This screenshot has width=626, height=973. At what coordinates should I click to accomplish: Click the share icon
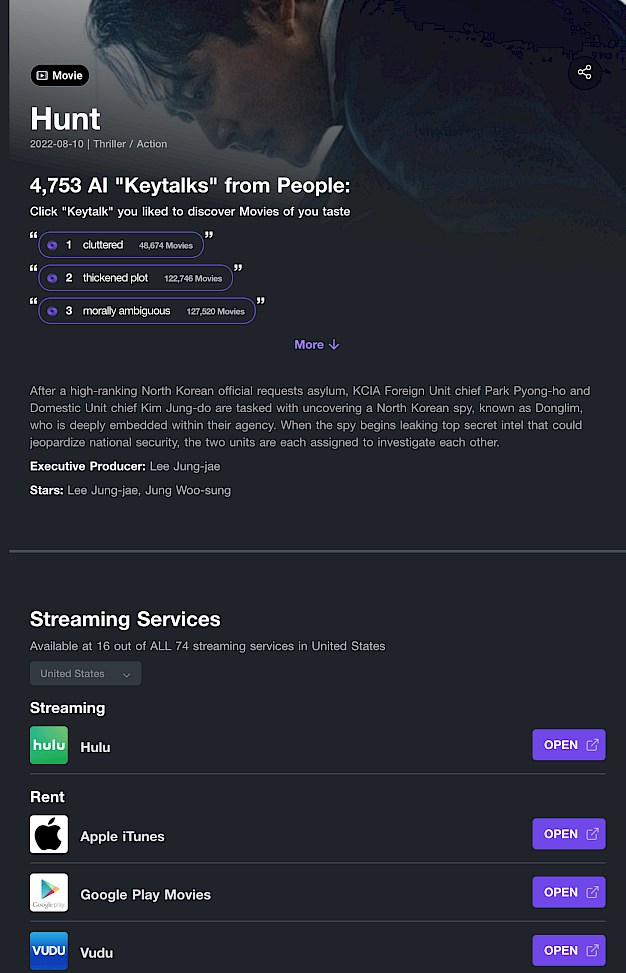(585, 73)
